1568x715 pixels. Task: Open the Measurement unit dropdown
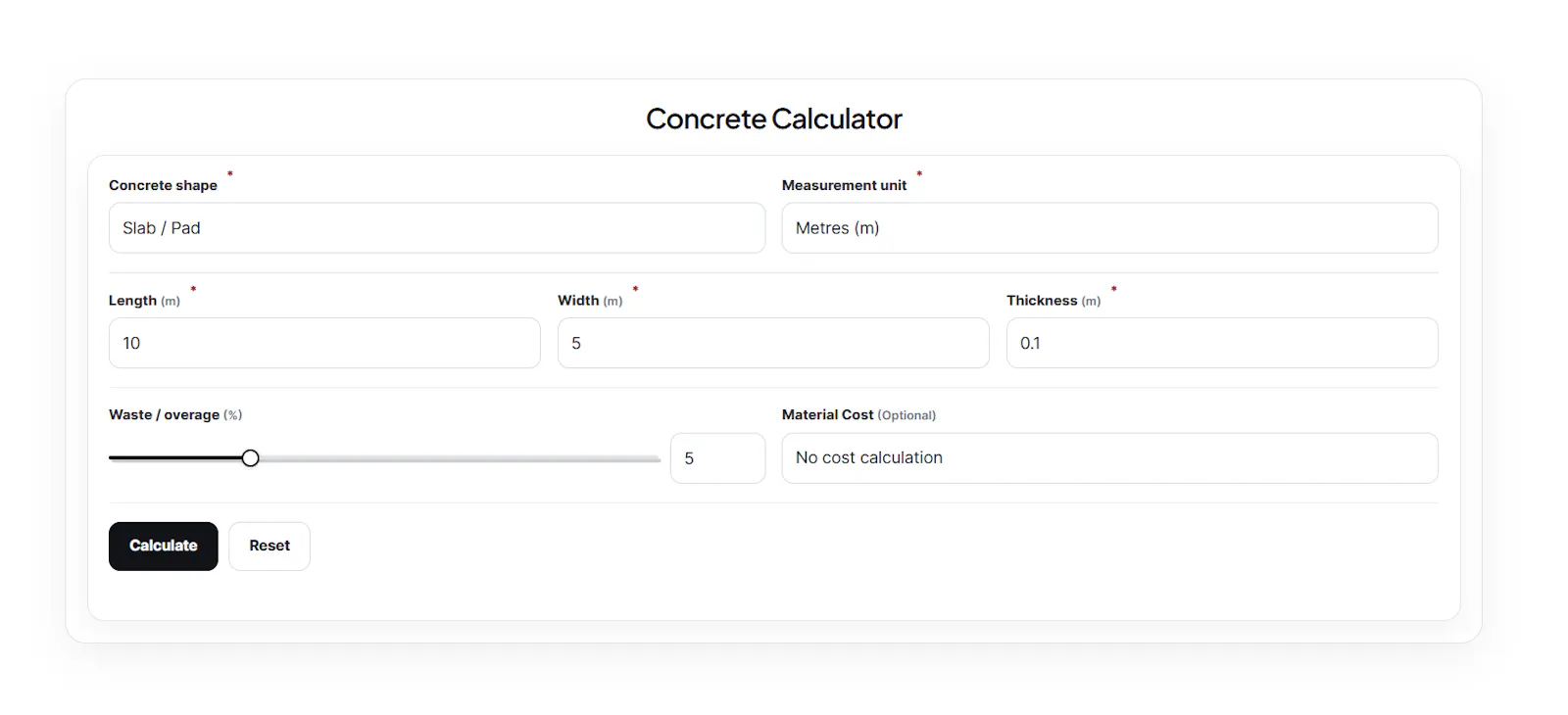[x=1109, y=228]
